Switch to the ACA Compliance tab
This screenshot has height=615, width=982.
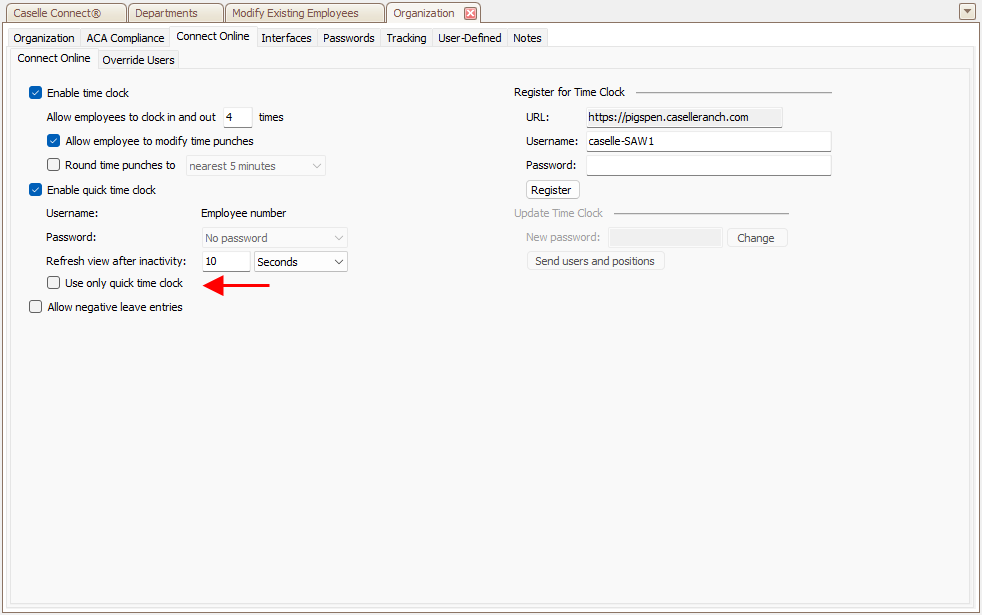pyautogui.click(x=125, y=38)
